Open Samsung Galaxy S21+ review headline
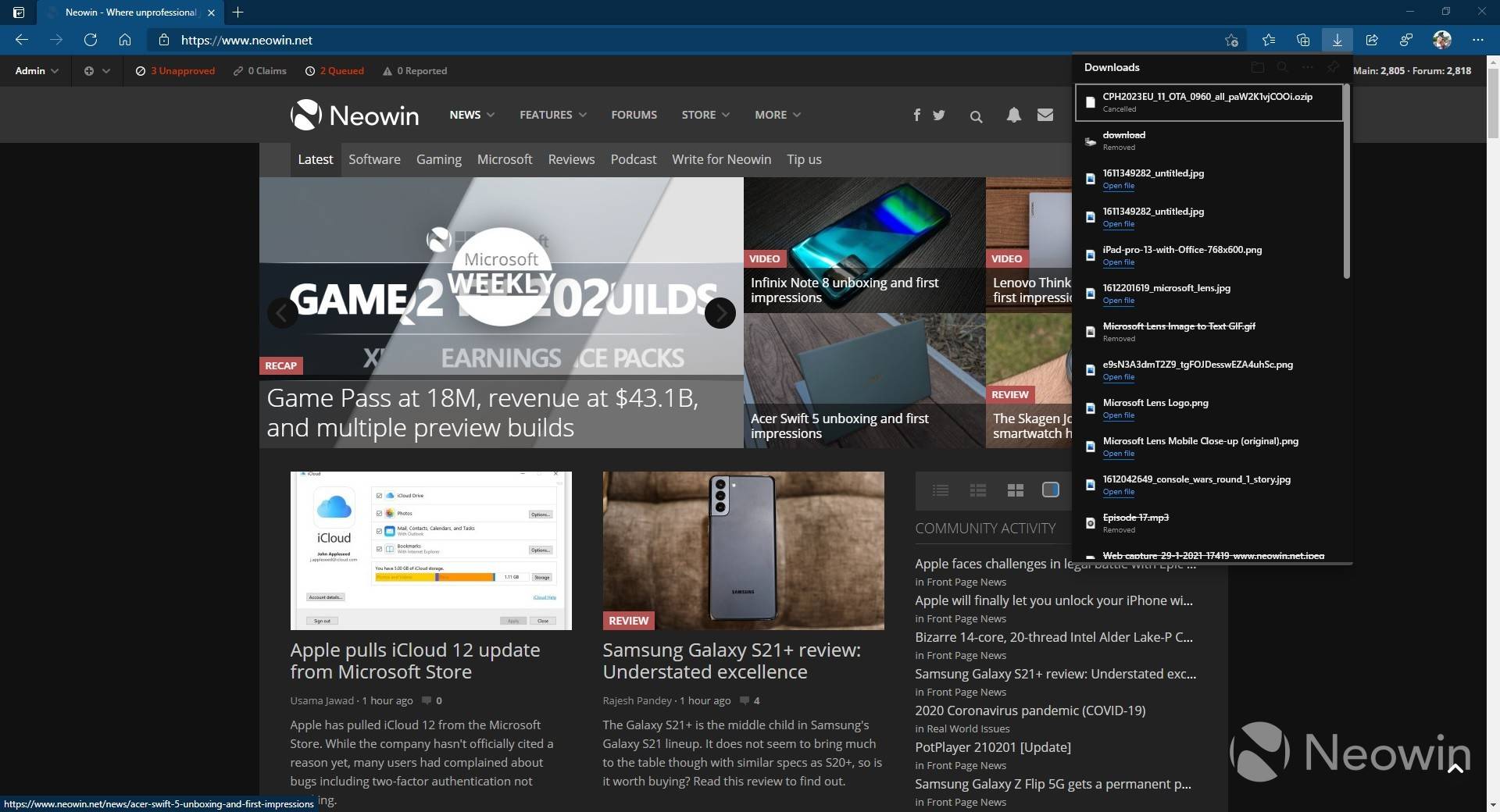1500x812 pixels. click(731, 661)
